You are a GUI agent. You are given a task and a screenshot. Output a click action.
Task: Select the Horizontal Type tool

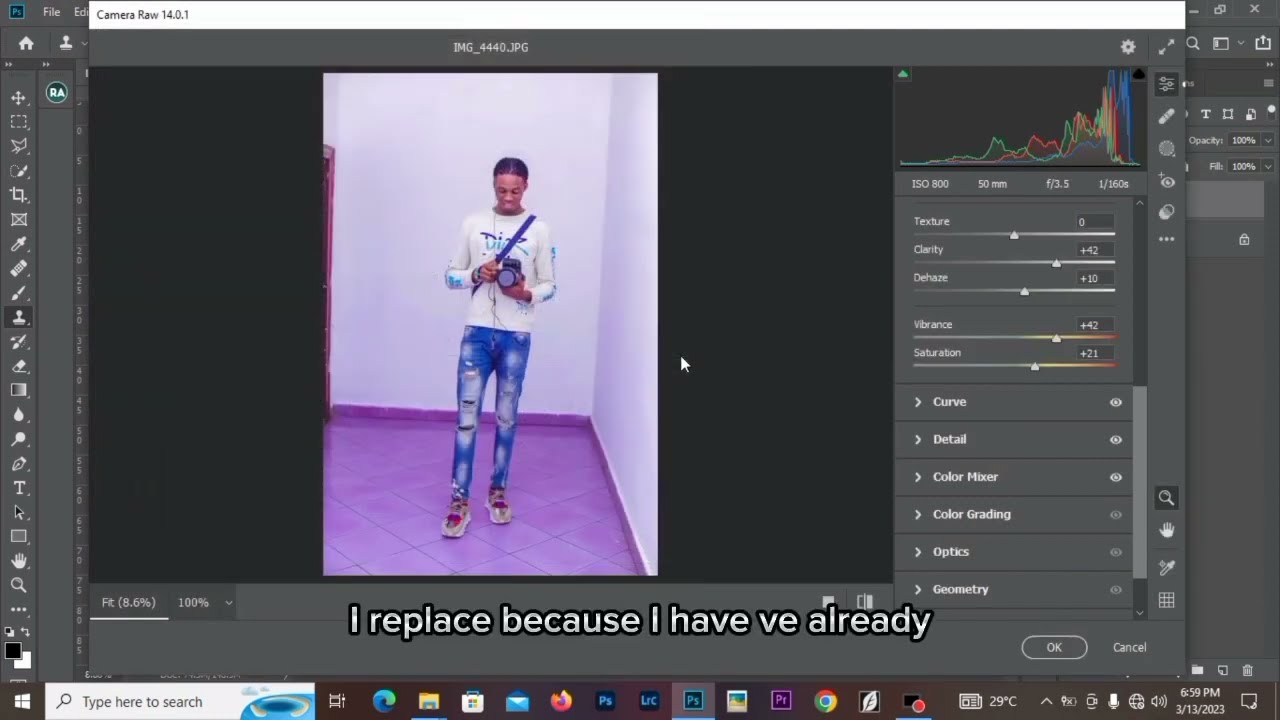coord(19,488)
